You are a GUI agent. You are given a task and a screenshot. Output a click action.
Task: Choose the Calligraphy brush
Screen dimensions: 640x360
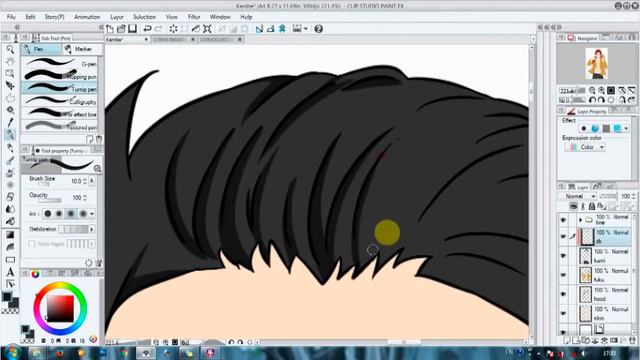pos(60,101)
